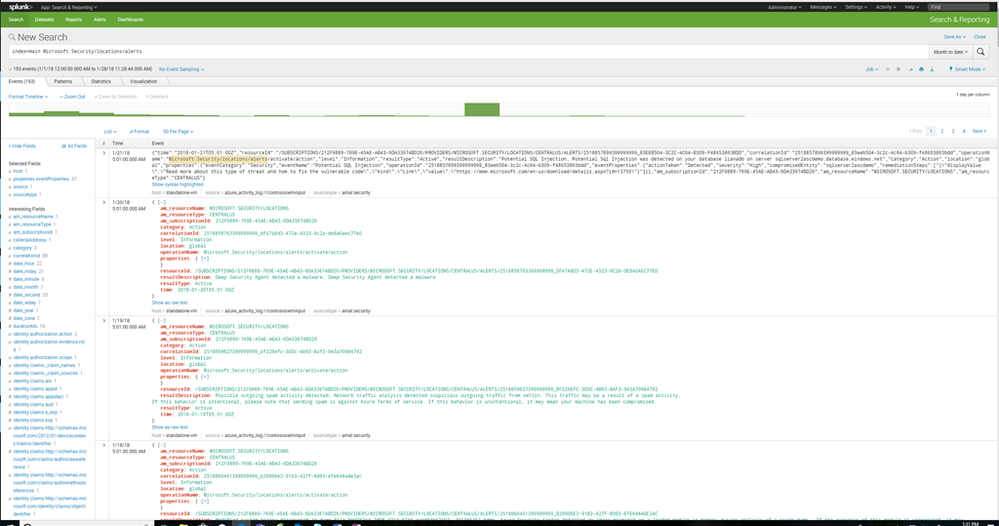
Task: Select the date_hour field
Action: (24, 264)
